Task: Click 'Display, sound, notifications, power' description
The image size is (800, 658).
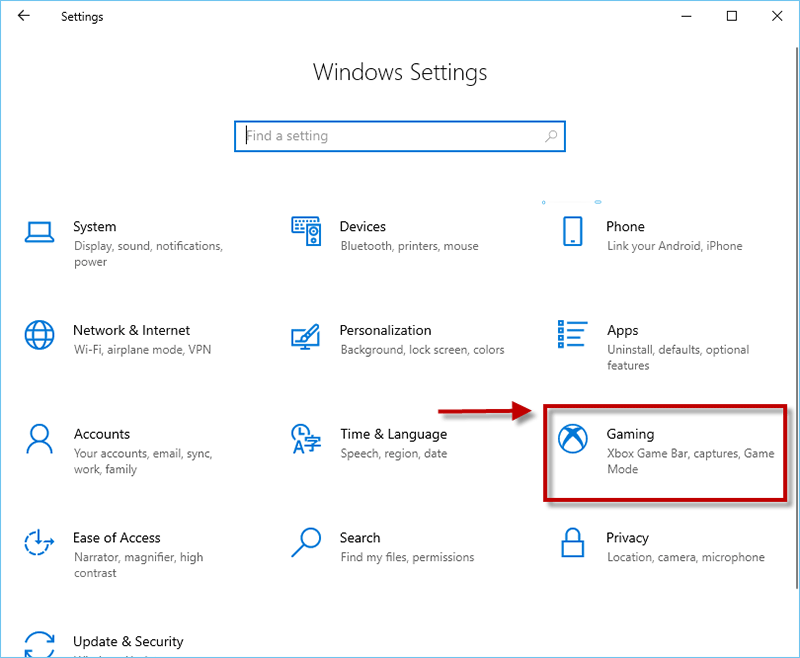Action: 148,254
